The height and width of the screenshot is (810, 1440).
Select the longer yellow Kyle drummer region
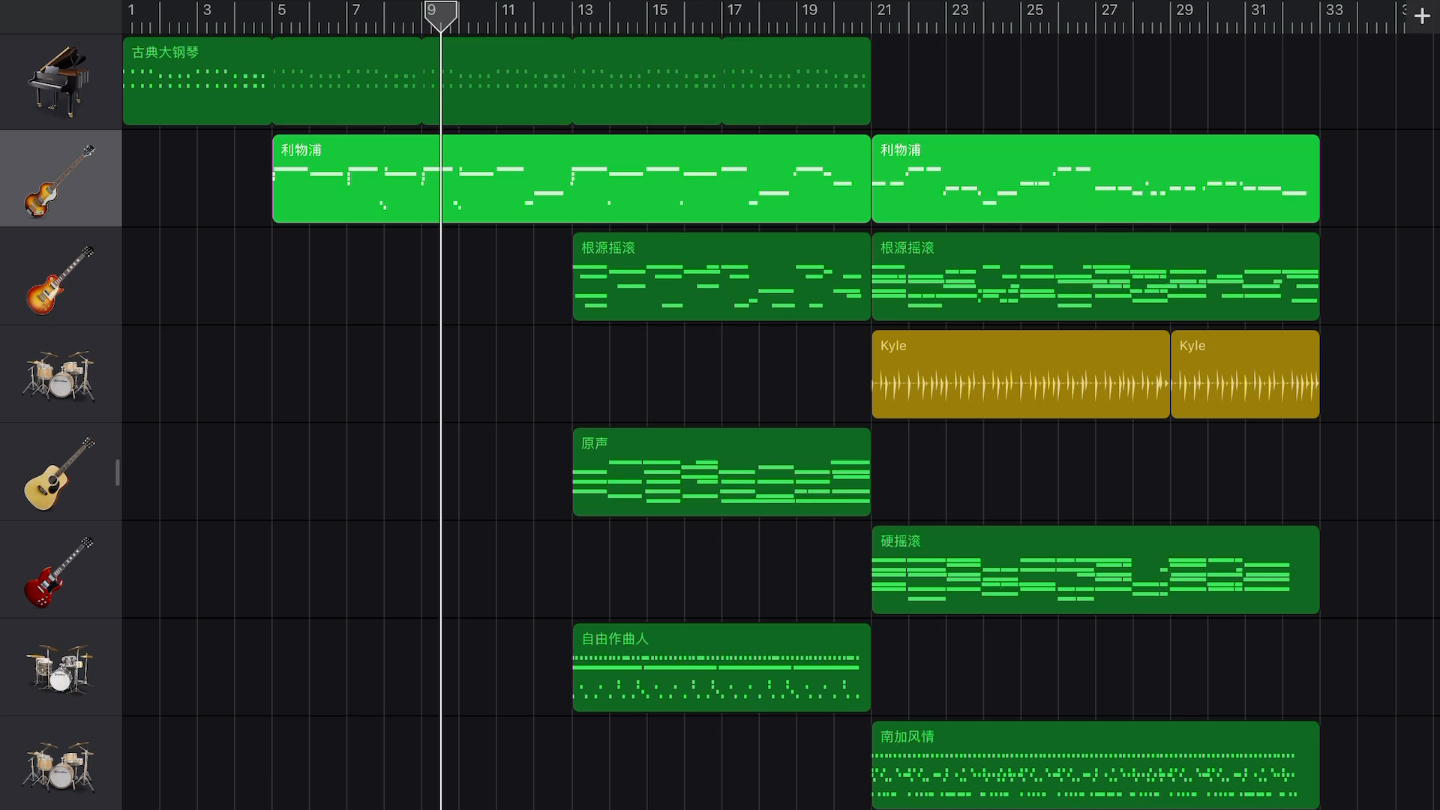point(1020,374)
